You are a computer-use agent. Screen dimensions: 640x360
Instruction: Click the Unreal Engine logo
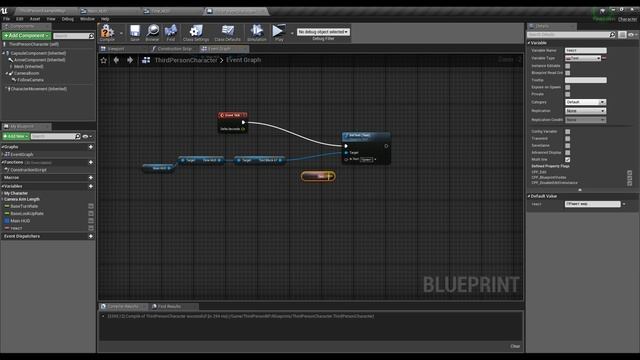click(4, 11)
